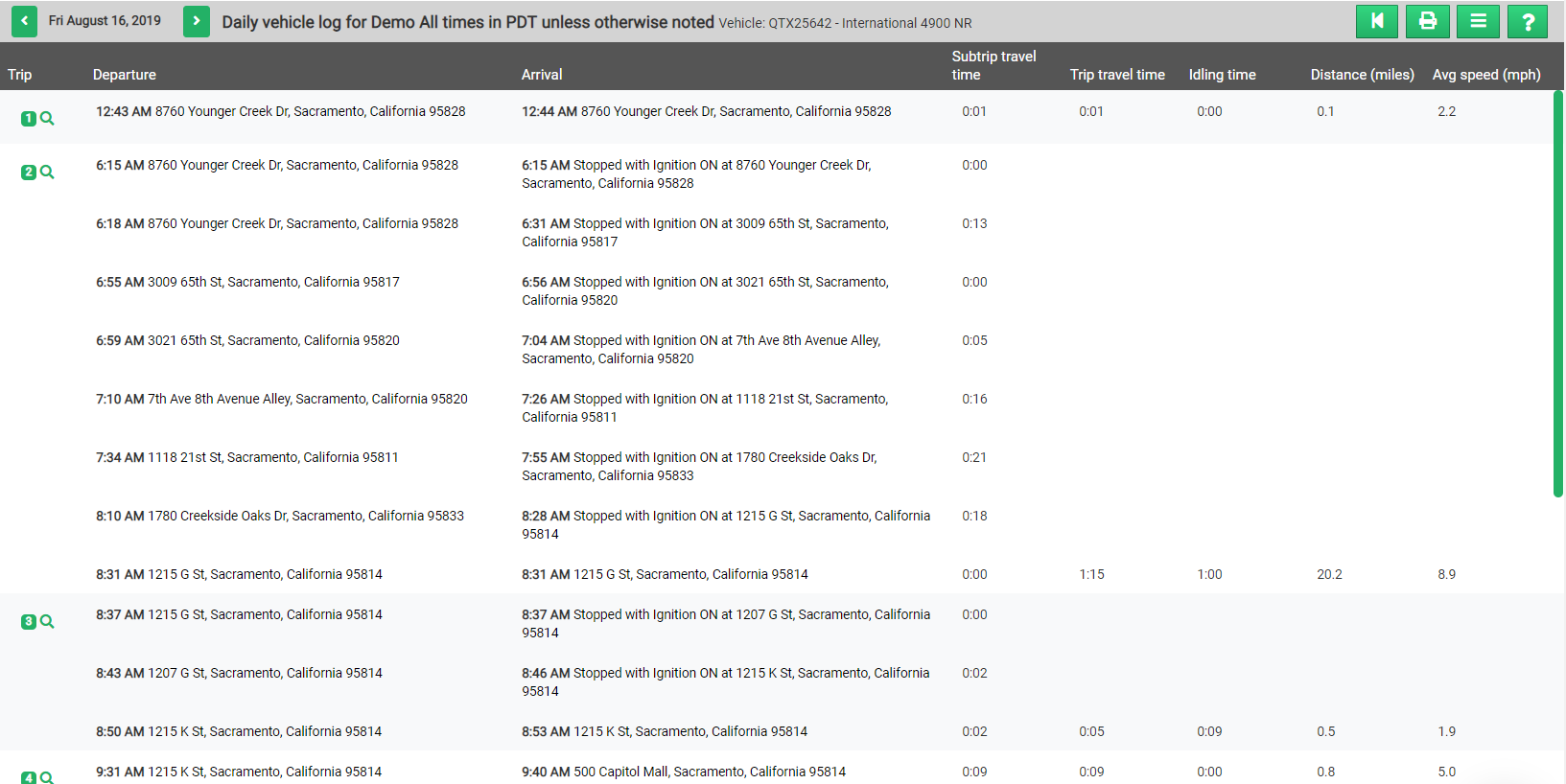The height and width of the screenshot is (784, 1566).
Task: Click the magnifier icon for trip 4
Action: 47,778
